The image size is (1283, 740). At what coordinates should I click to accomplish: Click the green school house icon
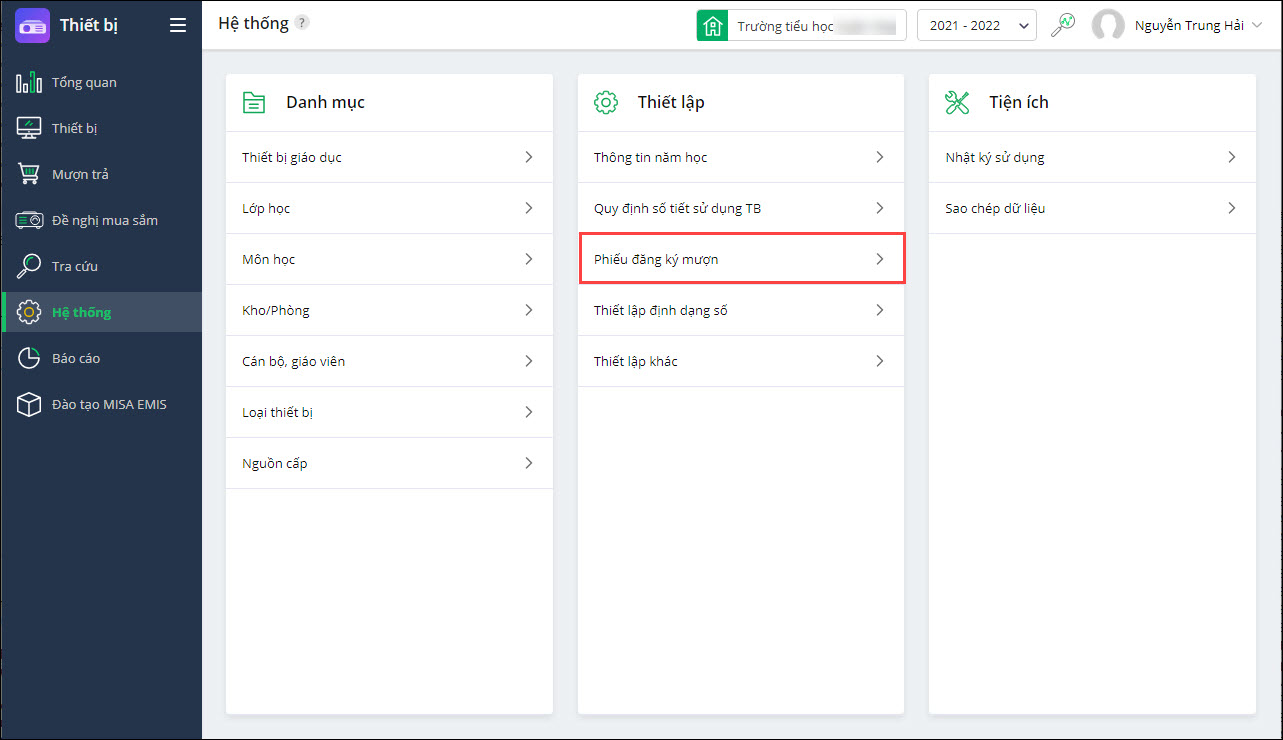click(x=712, y=25)
